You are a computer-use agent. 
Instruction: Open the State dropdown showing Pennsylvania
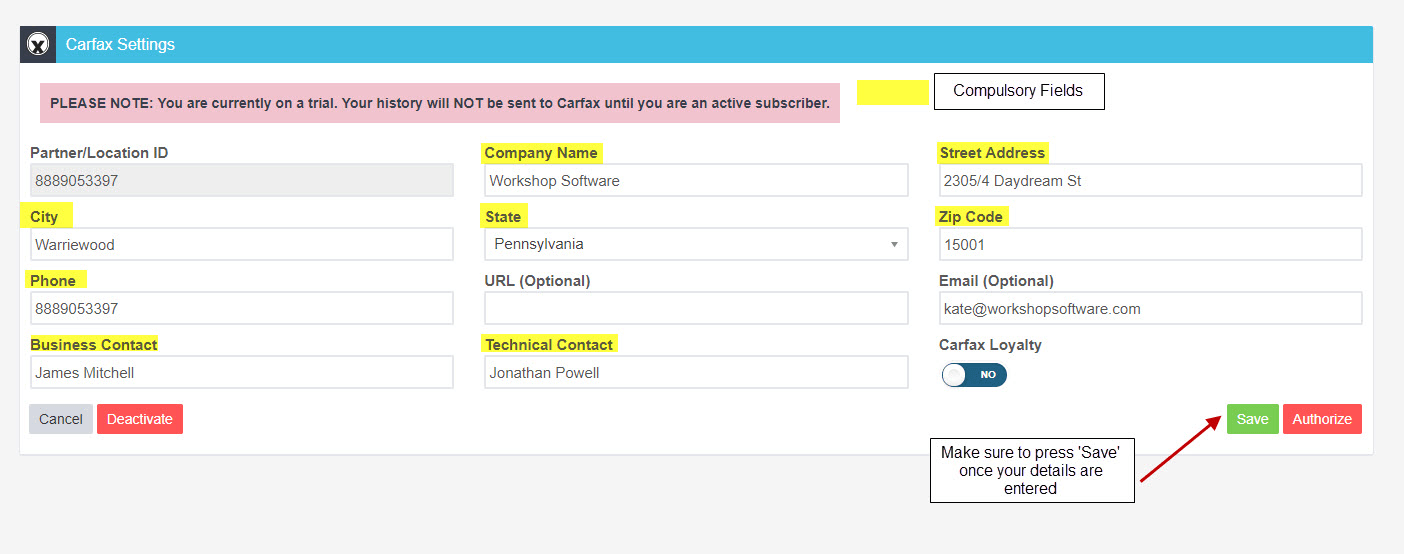point(696,244)
